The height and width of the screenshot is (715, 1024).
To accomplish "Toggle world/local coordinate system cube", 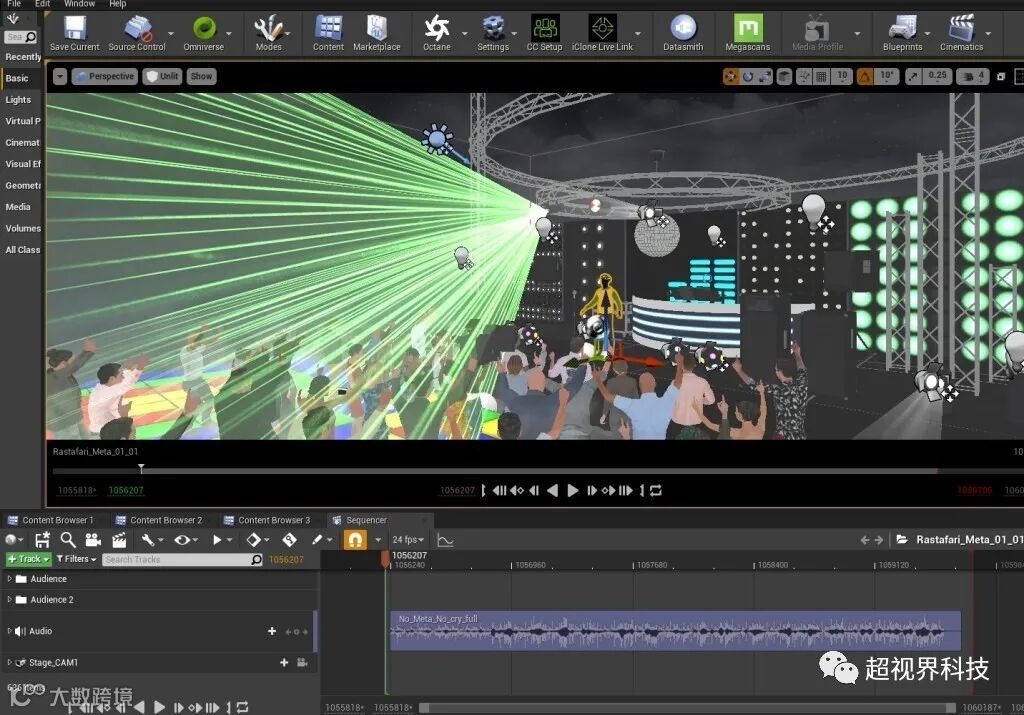I will coord(784,76).
